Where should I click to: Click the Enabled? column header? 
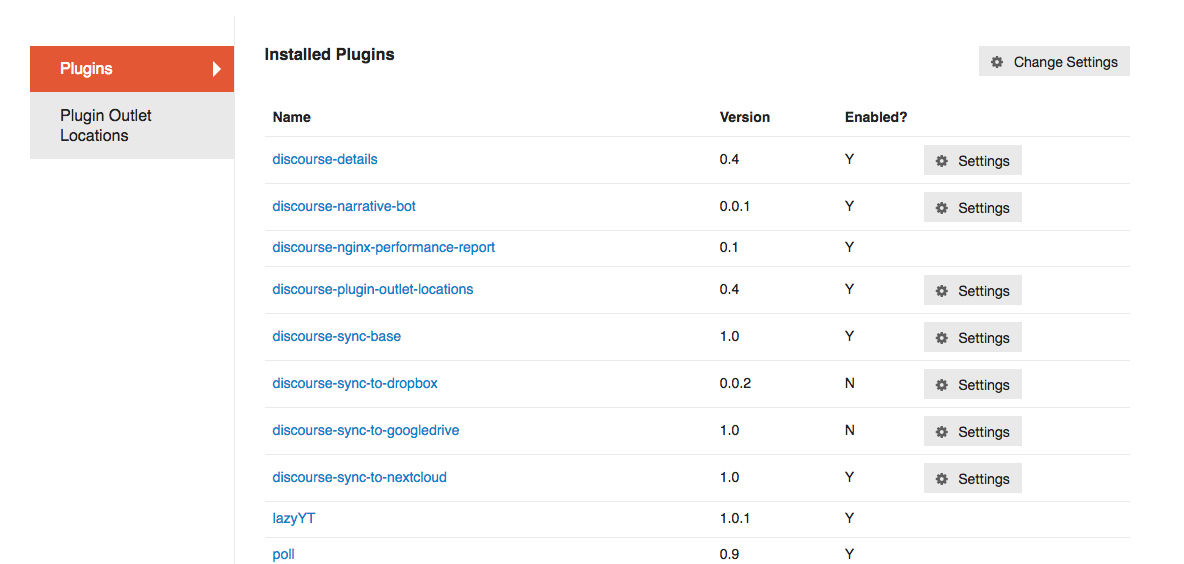coord(876,117)
